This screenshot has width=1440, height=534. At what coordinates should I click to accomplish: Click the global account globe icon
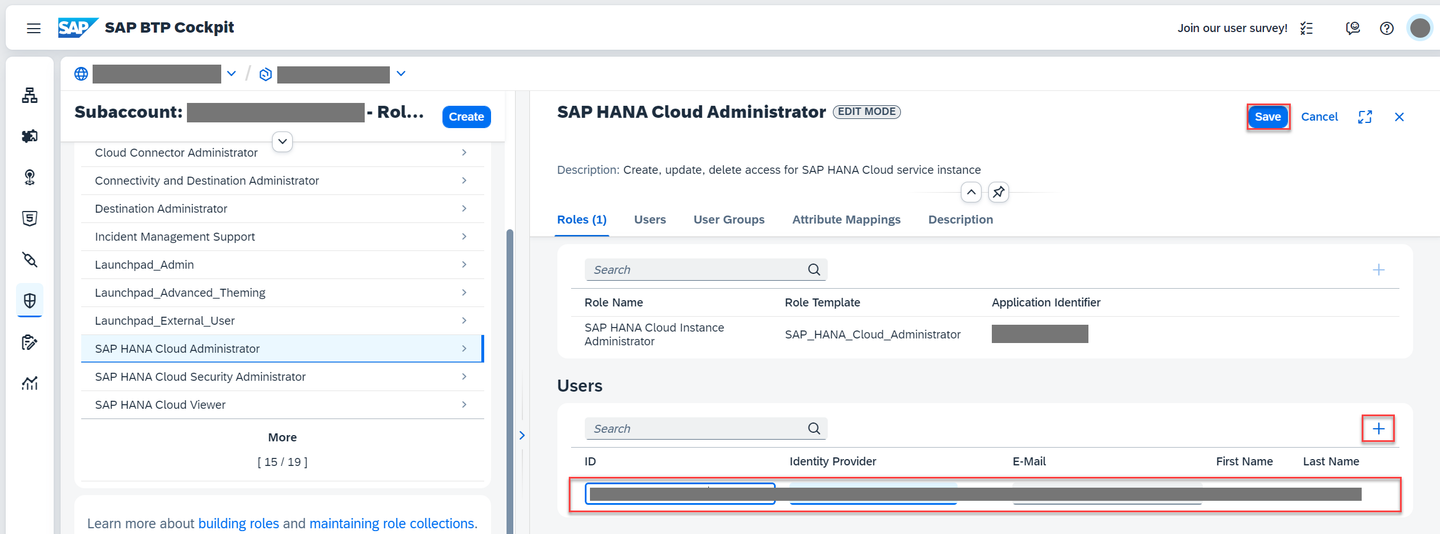click(x=81, y=74)
